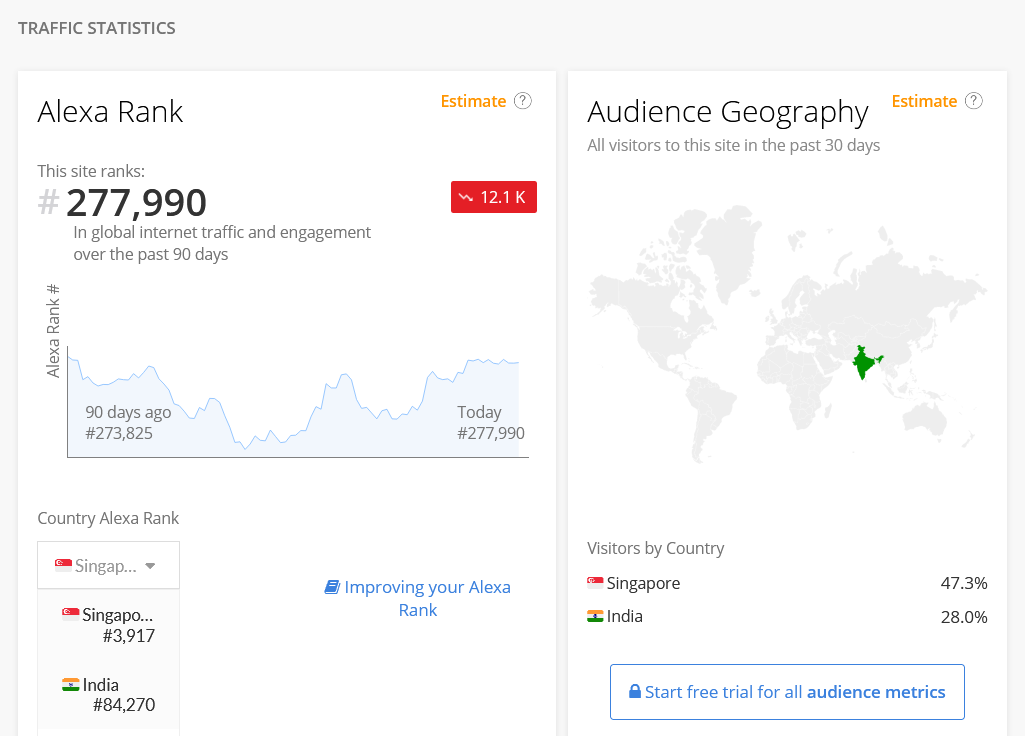Viewport: 1025px width, 736px height.
Task: Click the India flag in Visitors by Country
Action: [595, 616]
